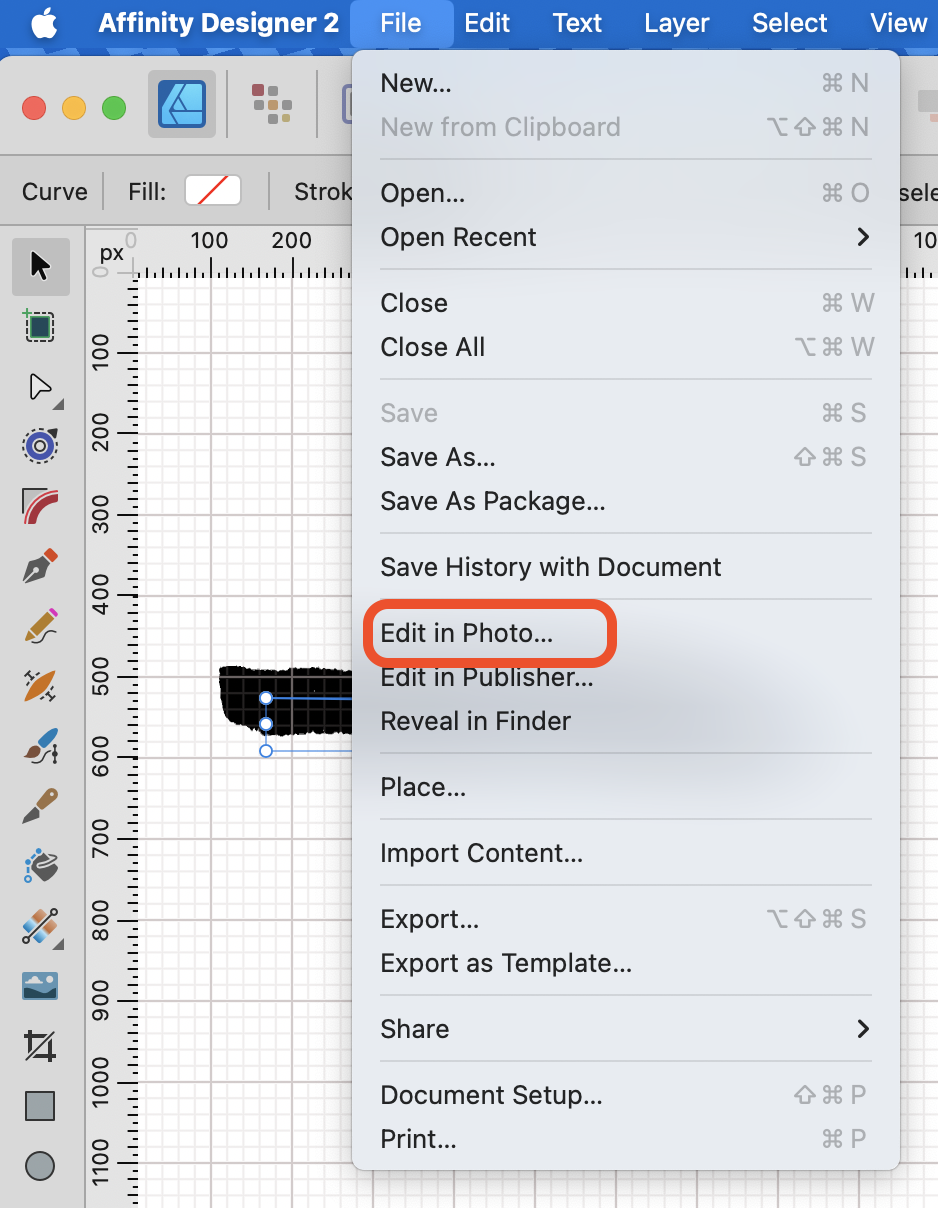Image resolution: width=938 pixels, height=1208 pixels.
Task: Select the Vector Crop tool
Action: (40, 1046)
